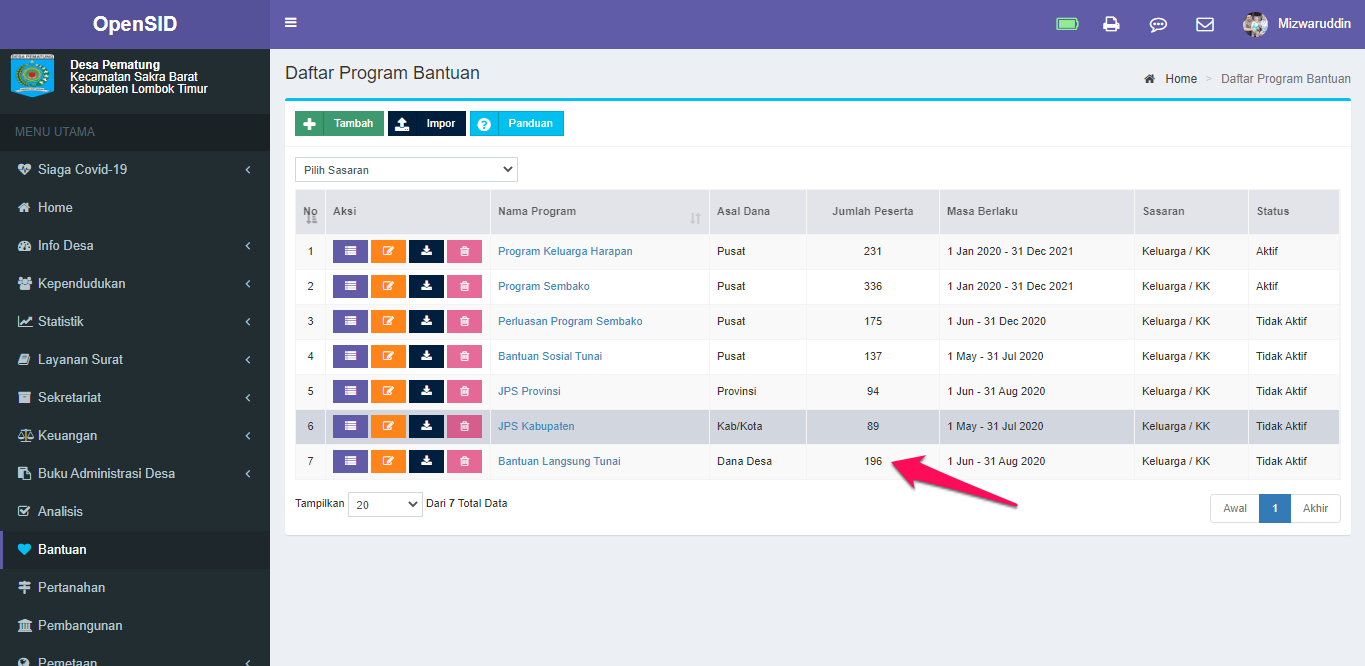The width and height of the screenshot is (1365, 666).
Task: Open the Tampilkan rows-per-page dropdown
Action: click(385, 505)
